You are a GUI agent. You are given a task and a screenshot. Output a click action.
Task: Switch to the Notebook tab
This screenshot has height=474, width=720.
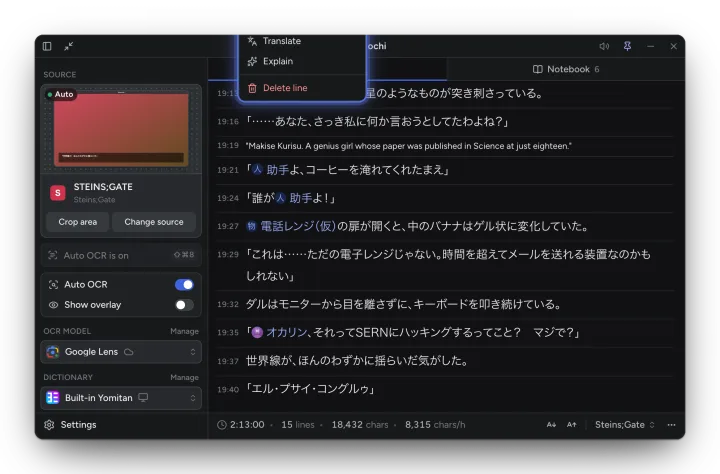tap(566, 69)
